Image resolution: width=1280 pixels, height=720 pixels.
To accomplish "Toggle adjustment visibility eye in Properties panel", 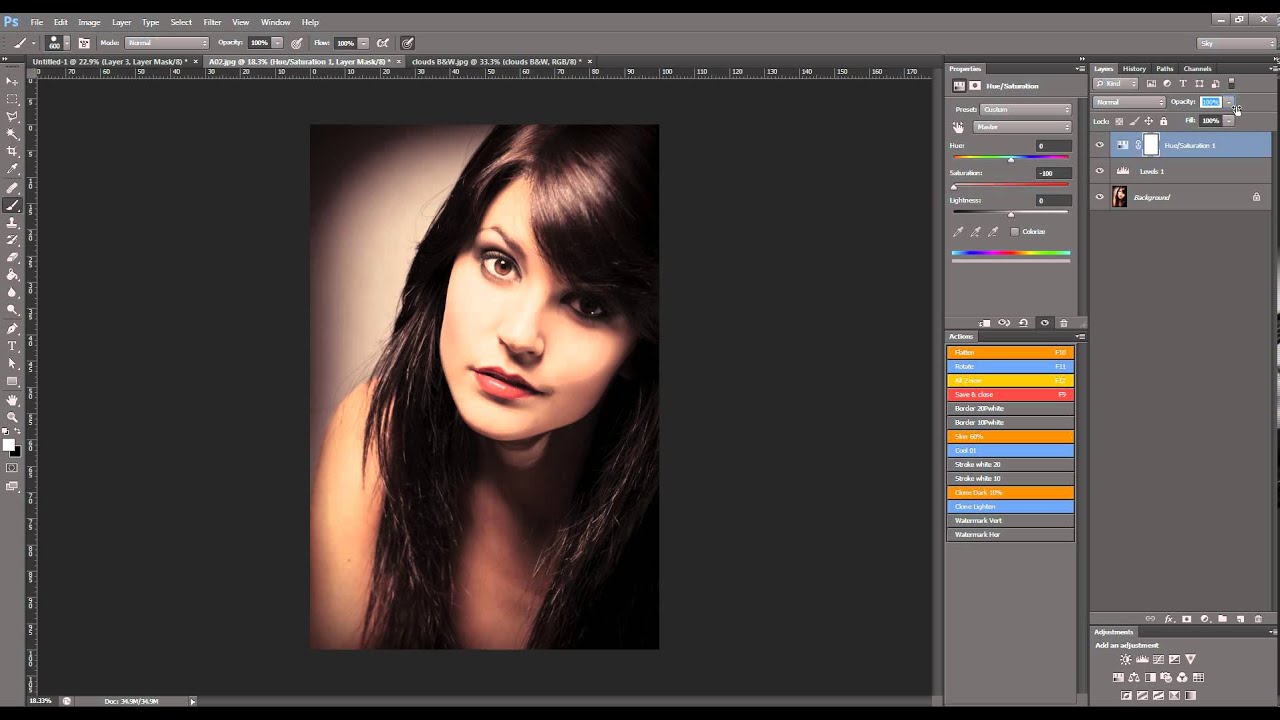I will 1044,323.
